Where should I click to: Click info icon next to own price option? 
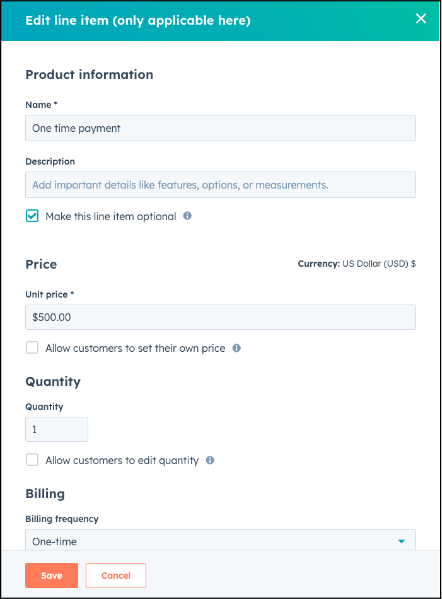(x=236, y=348)
